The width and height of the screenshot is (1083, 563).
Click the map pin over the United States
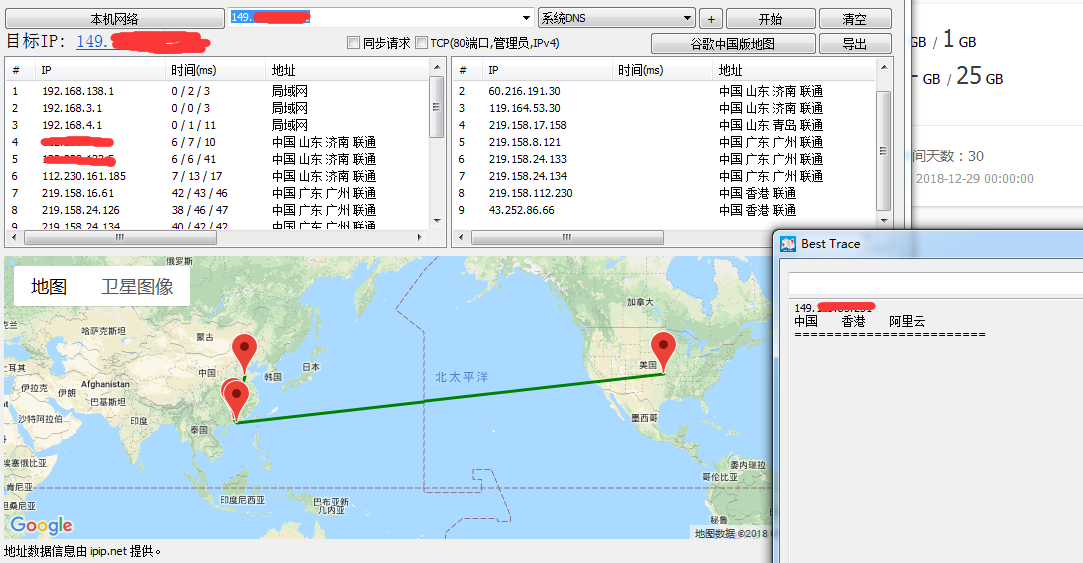(663, 351)
